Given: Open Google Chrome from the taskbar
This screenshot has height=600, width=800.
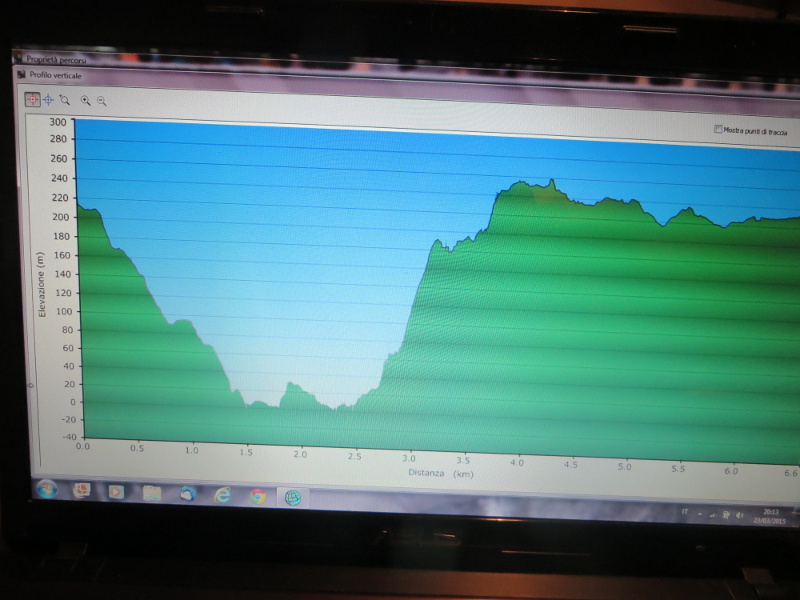Looking at the screenshot, I should pos(257,496).
